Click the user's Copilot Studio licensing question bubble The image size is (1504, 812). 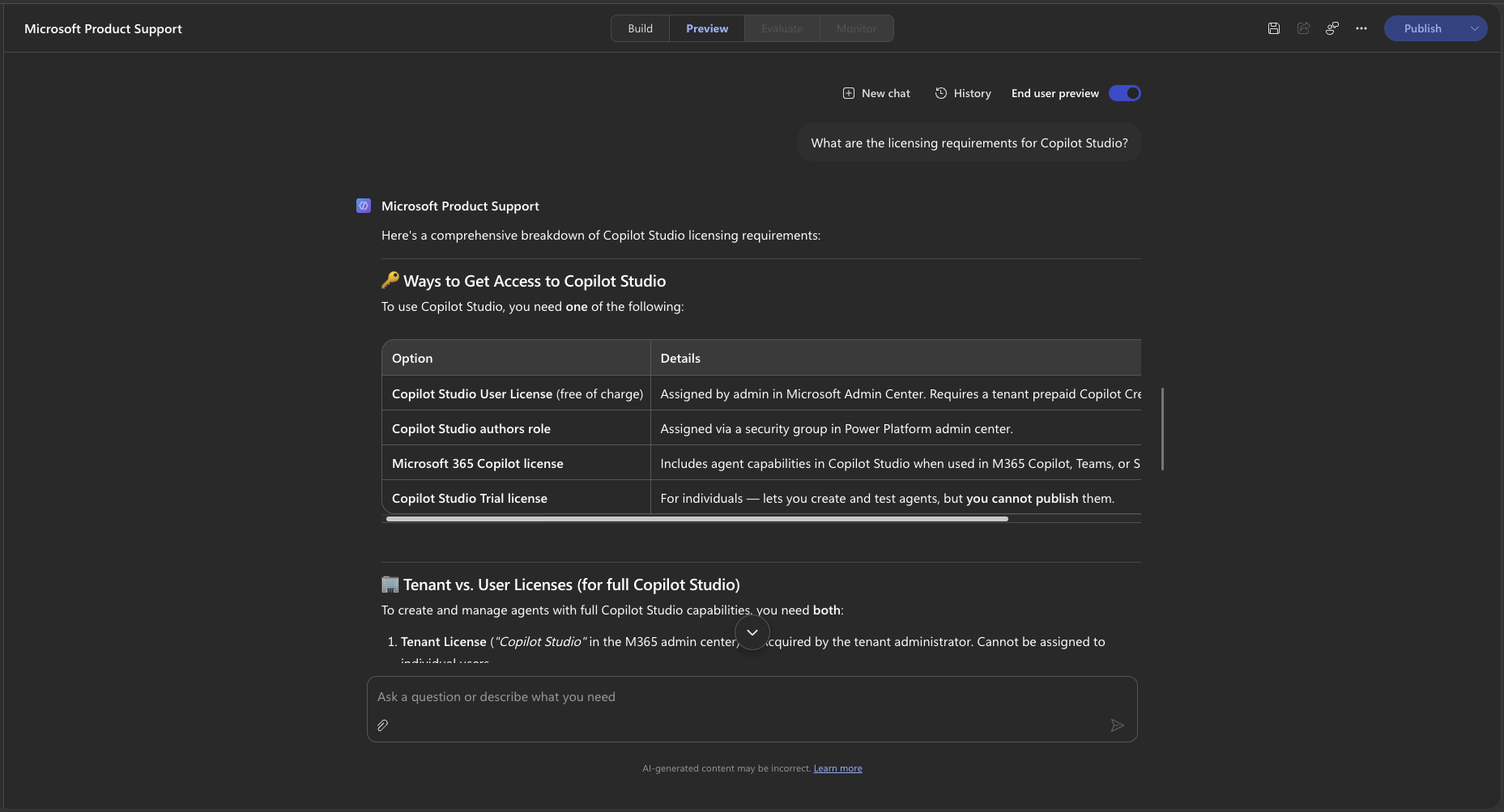click(x=969, y=142)
